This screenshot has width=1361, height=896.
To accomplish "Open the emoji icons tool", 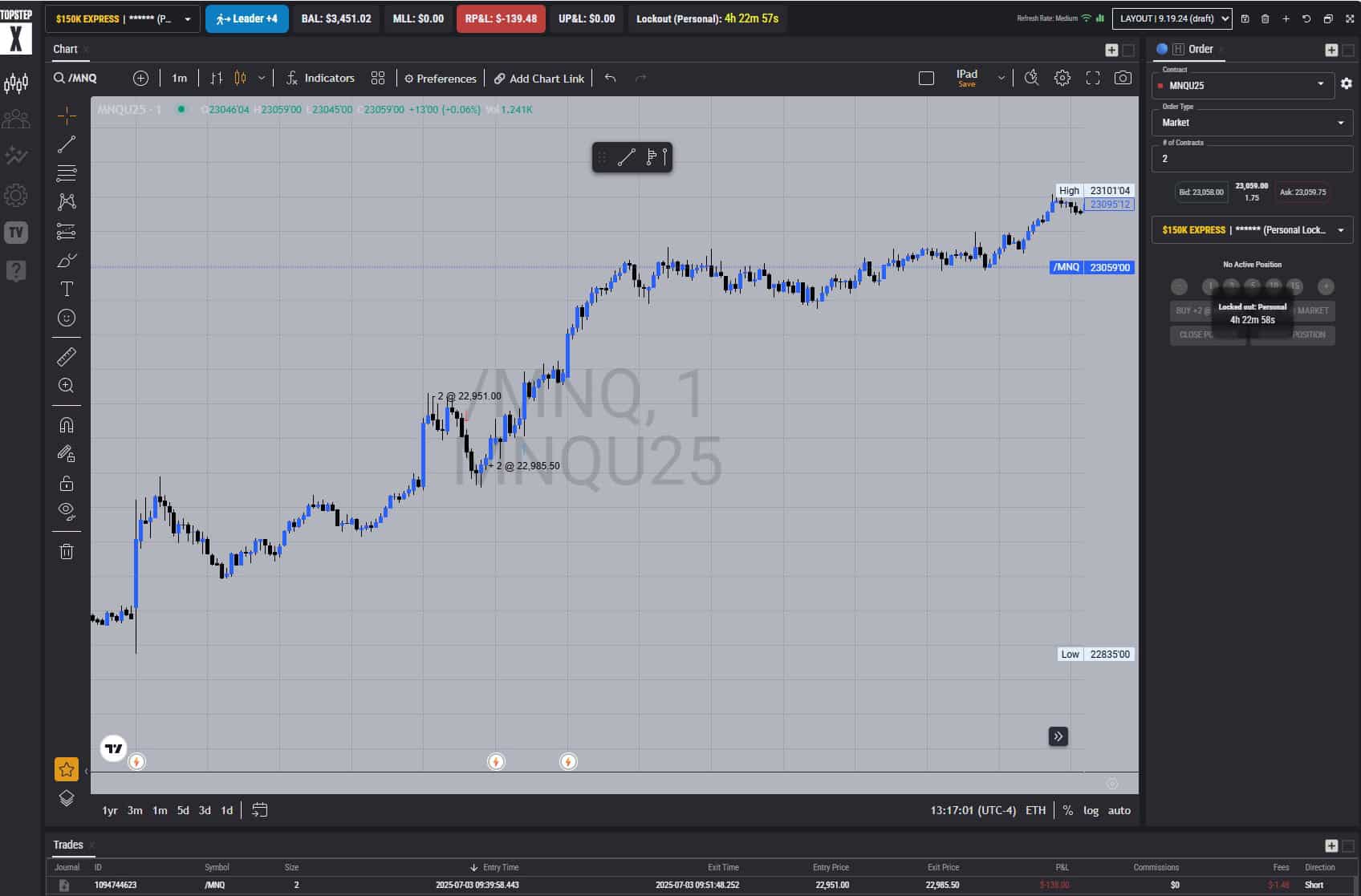I will (67, 318).
